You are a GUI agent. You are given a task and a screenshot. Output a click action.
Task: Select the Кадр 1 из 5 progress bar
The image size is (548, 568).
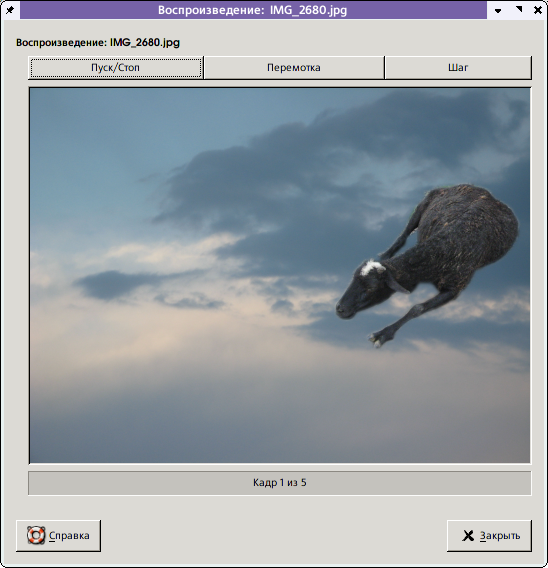(x=280, y=483)
